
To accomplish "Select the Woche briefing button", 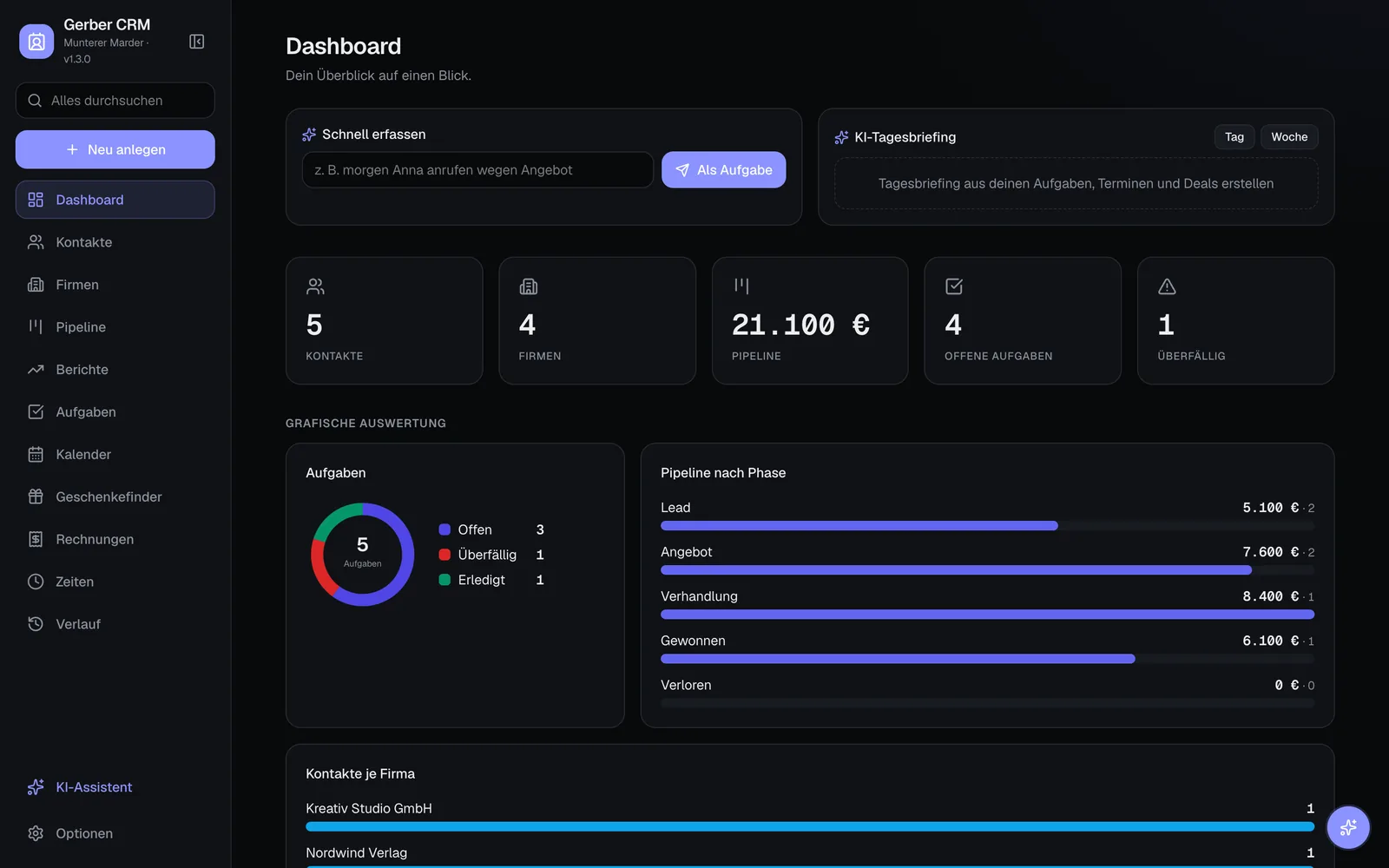I will click(x=1289, y=137).
